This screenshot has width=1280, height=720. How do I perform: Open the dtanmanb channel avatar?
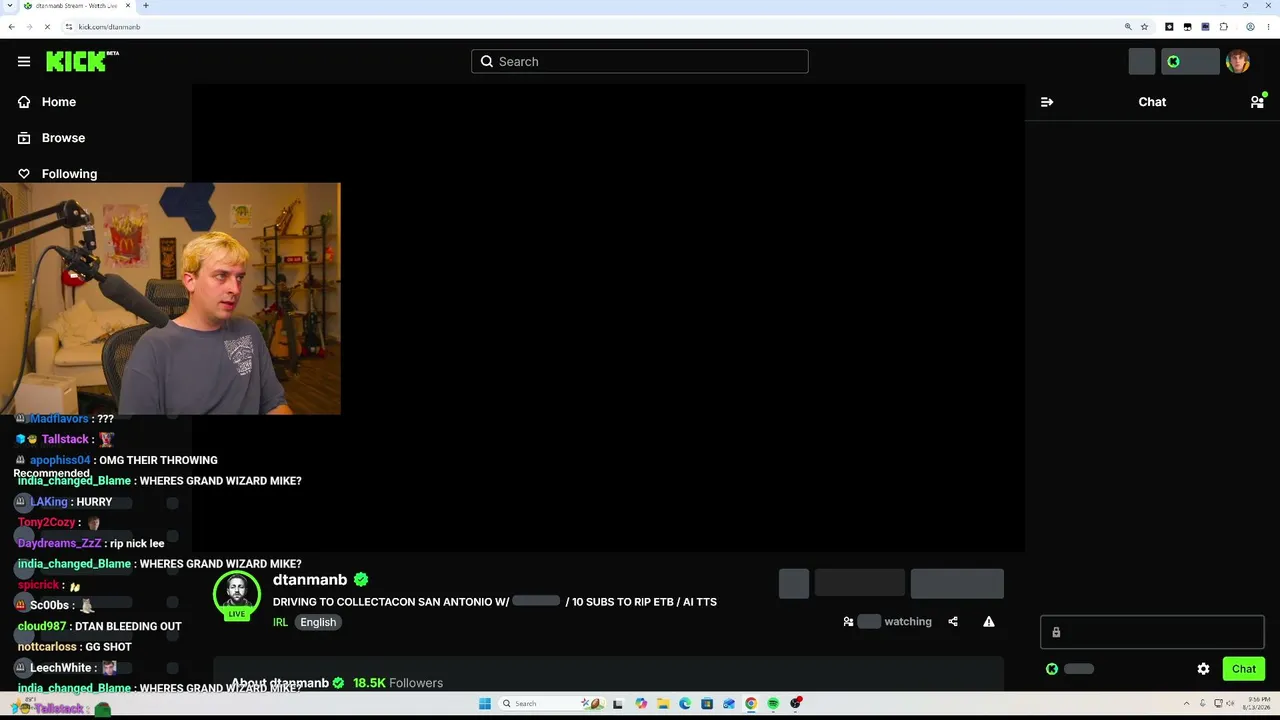tap(237, 594)
